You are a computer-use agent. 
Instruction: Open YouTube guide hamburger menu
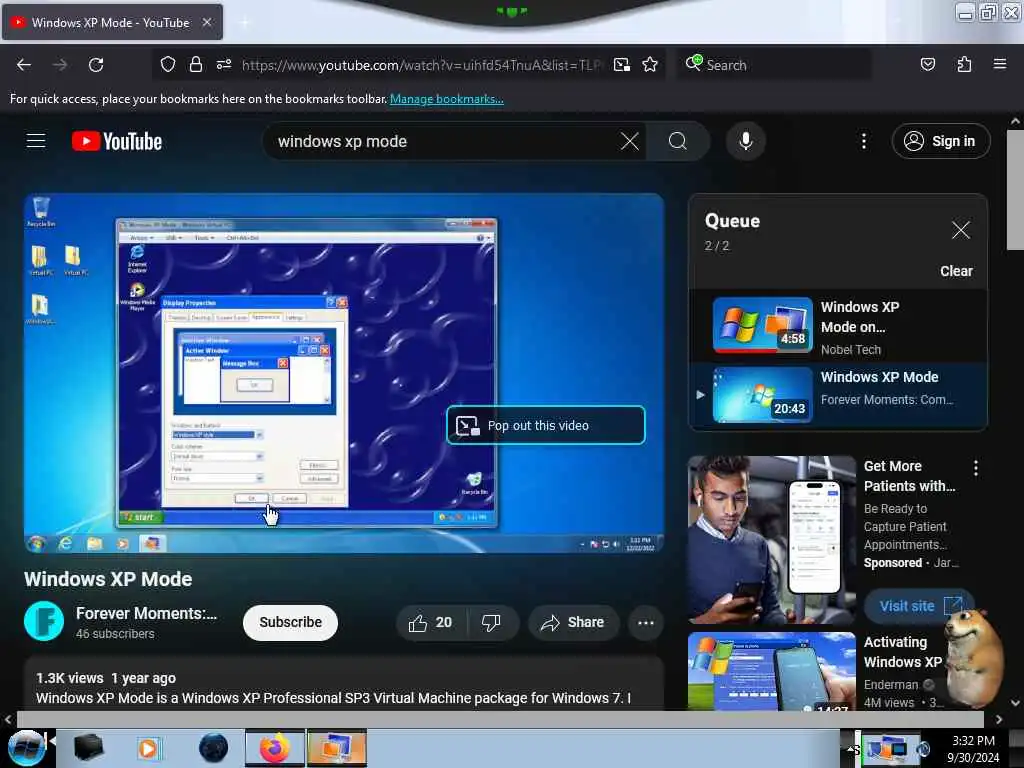pos(36,141)
